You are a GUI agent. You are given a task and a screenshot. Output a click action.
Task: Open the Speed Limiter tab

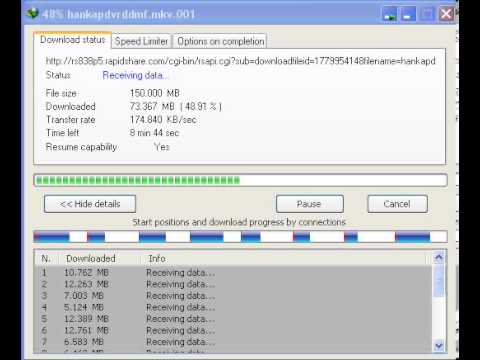point(141,41)
